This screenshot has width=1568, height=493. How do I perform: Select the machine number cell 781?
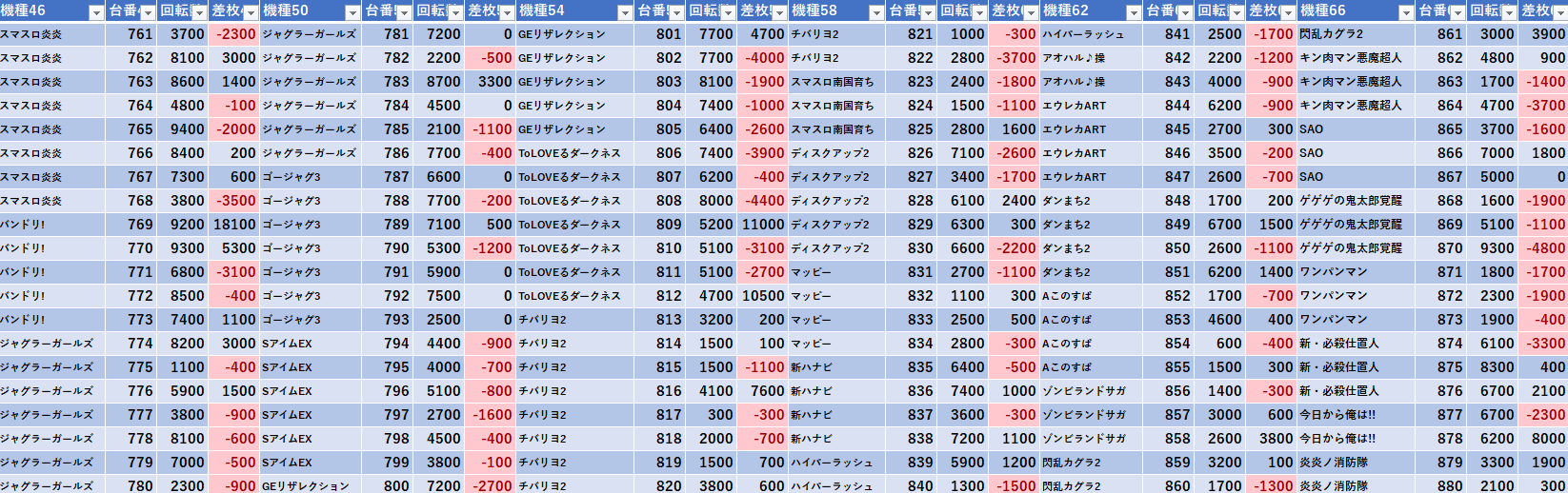387,34
